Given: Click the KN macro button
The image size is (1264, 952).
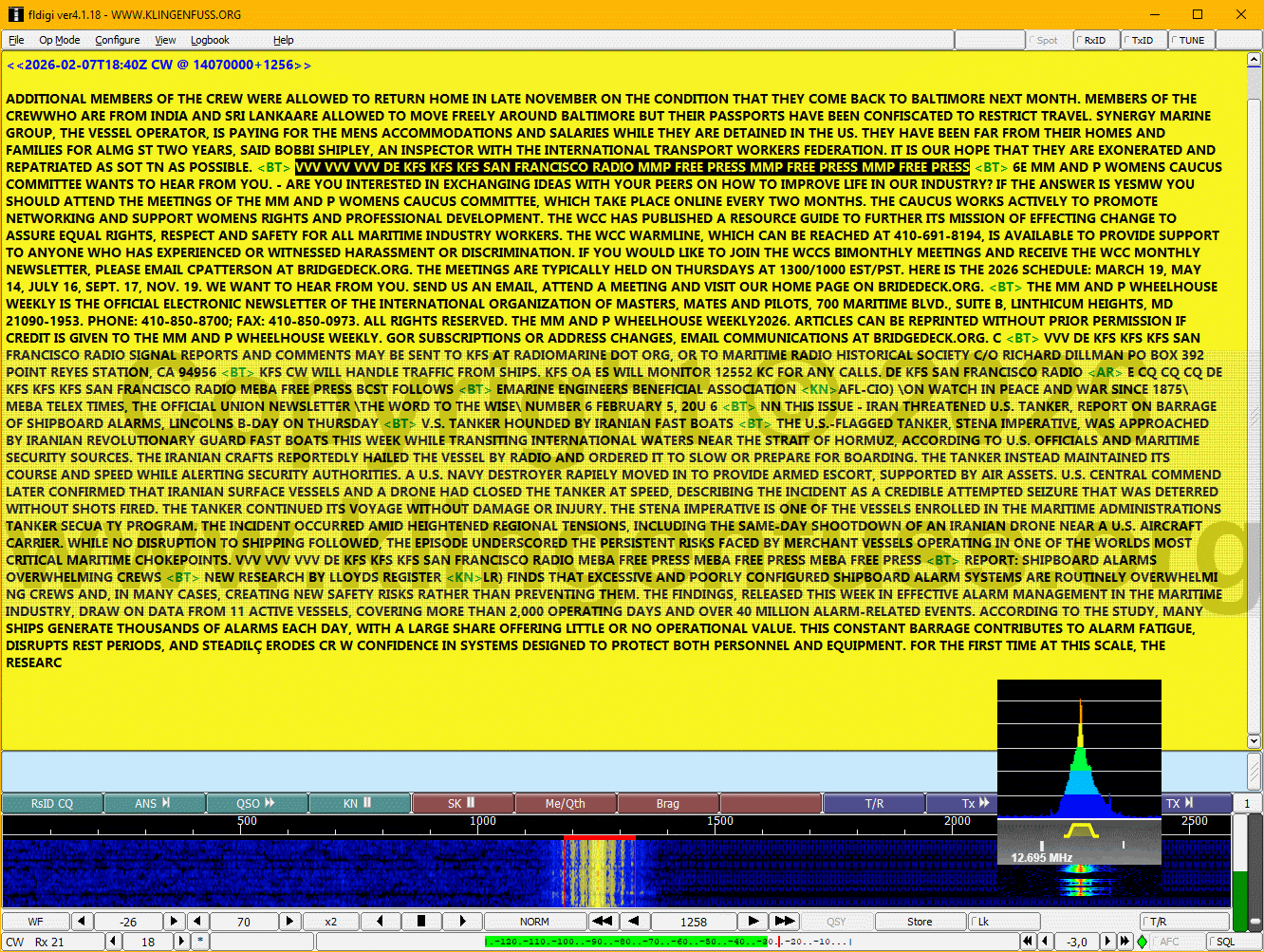Looking at the screenshot, I should (360, 803).
